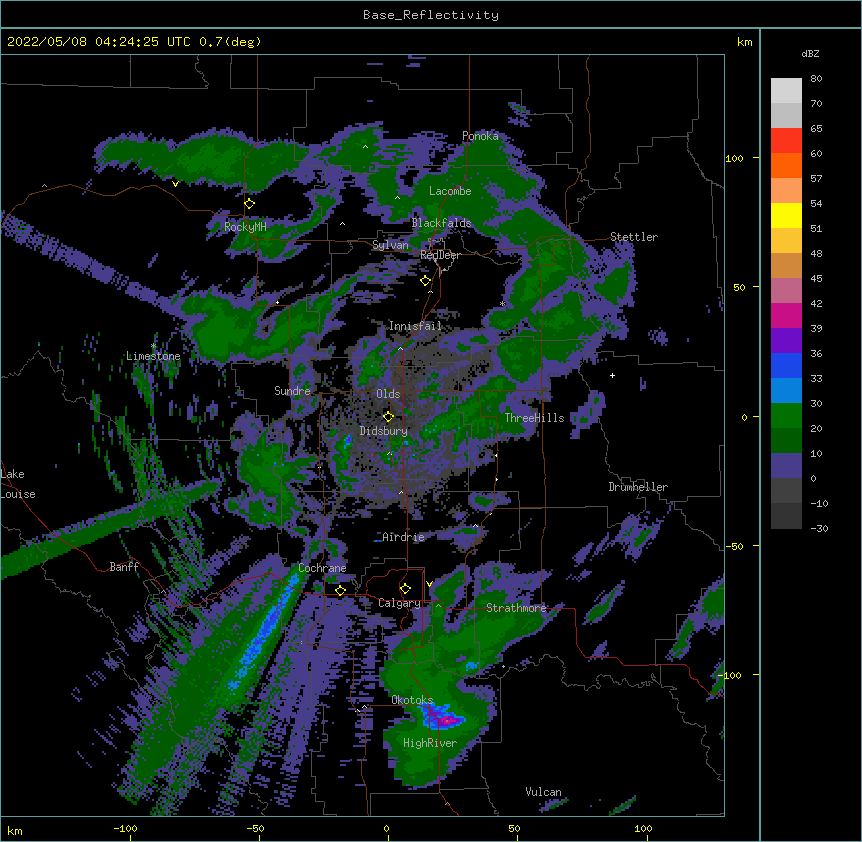Click the Ponoka city label

point(480,136)
